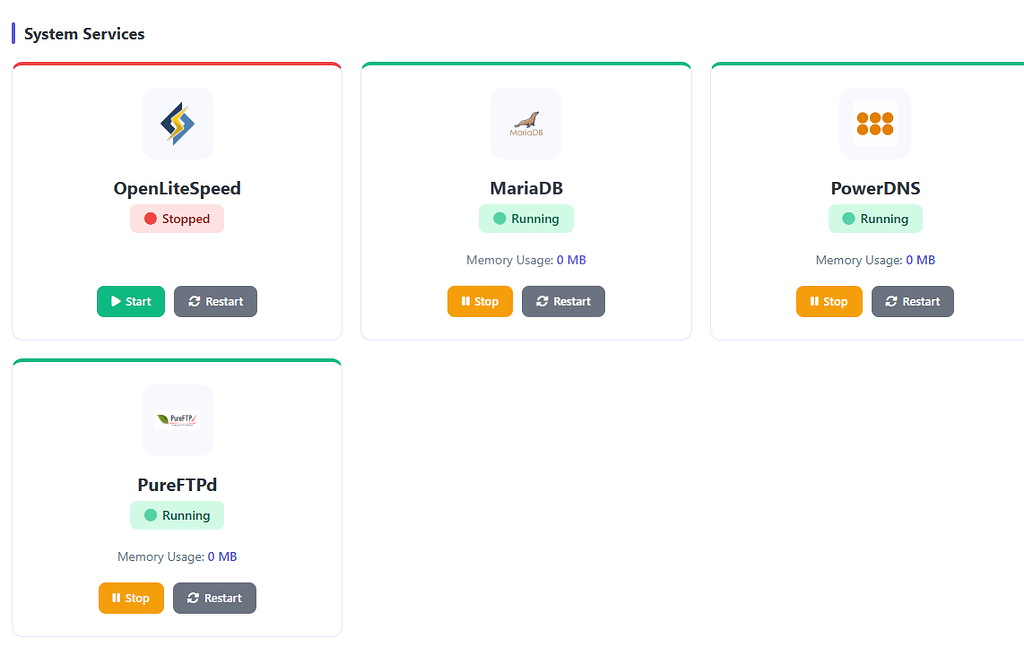Stop the PowerDNS service
1024x655 pixels.
[x=829, y=301]
